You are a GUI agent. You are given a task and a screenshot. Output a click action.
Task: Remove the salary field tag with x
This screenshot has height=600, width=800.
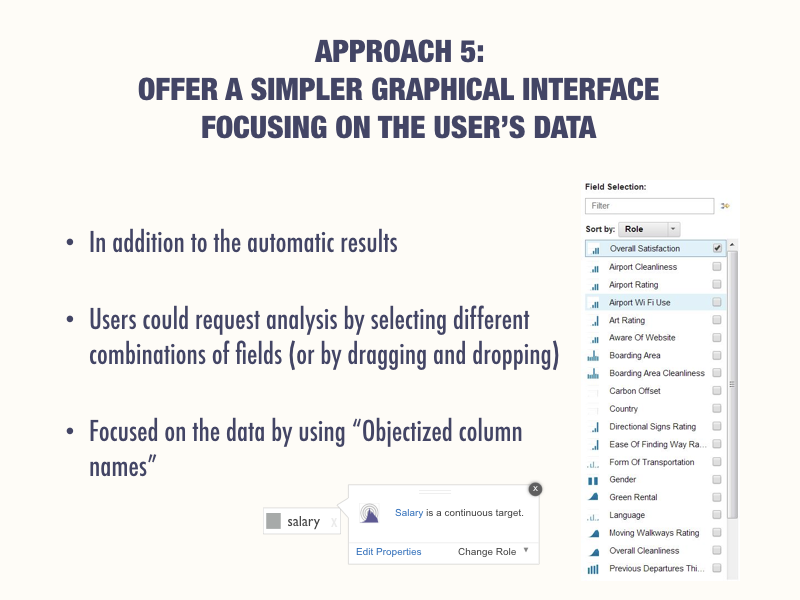click(334, 522)
